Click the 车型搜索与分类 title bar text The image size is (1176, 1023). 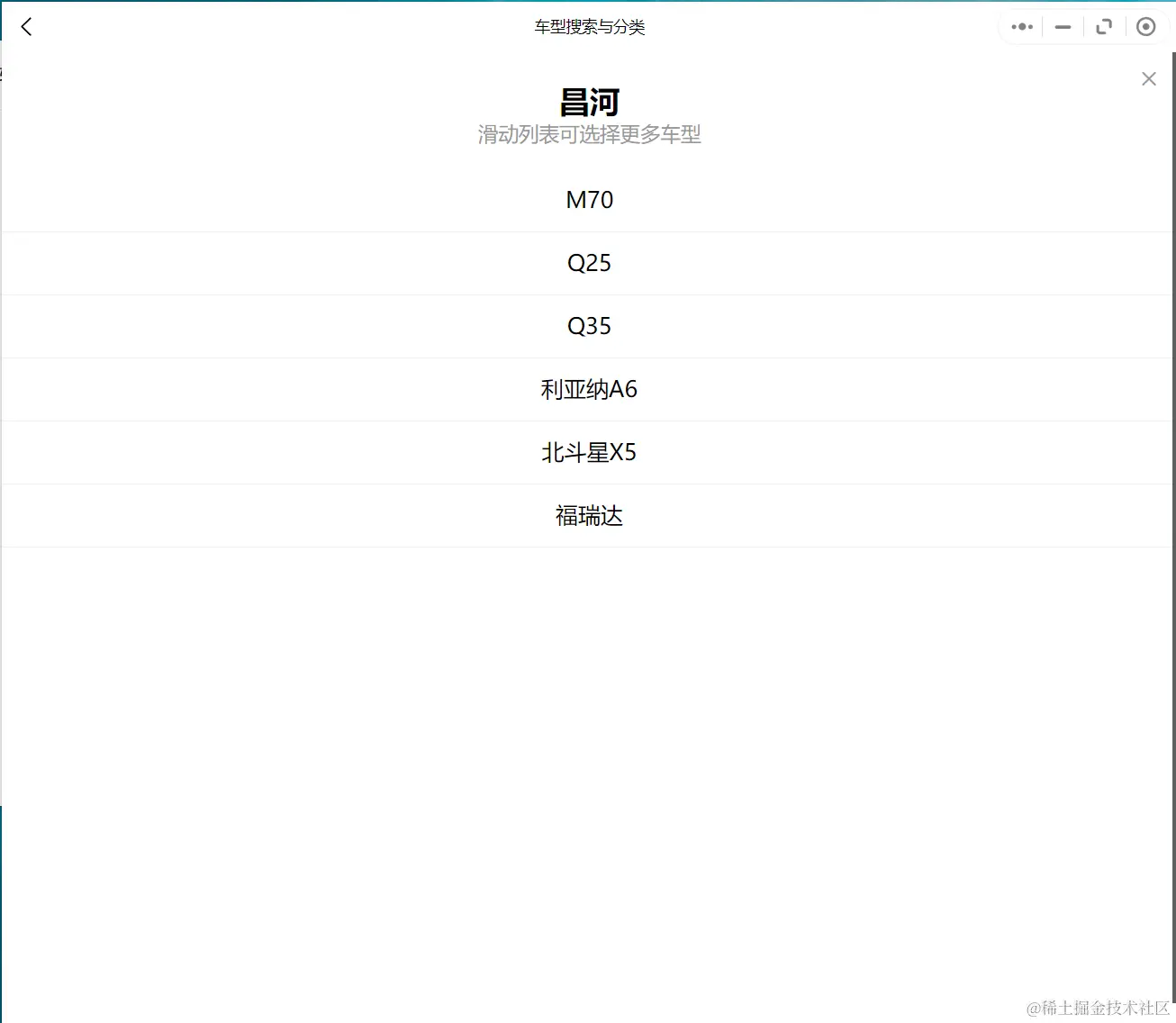[589, 27]
